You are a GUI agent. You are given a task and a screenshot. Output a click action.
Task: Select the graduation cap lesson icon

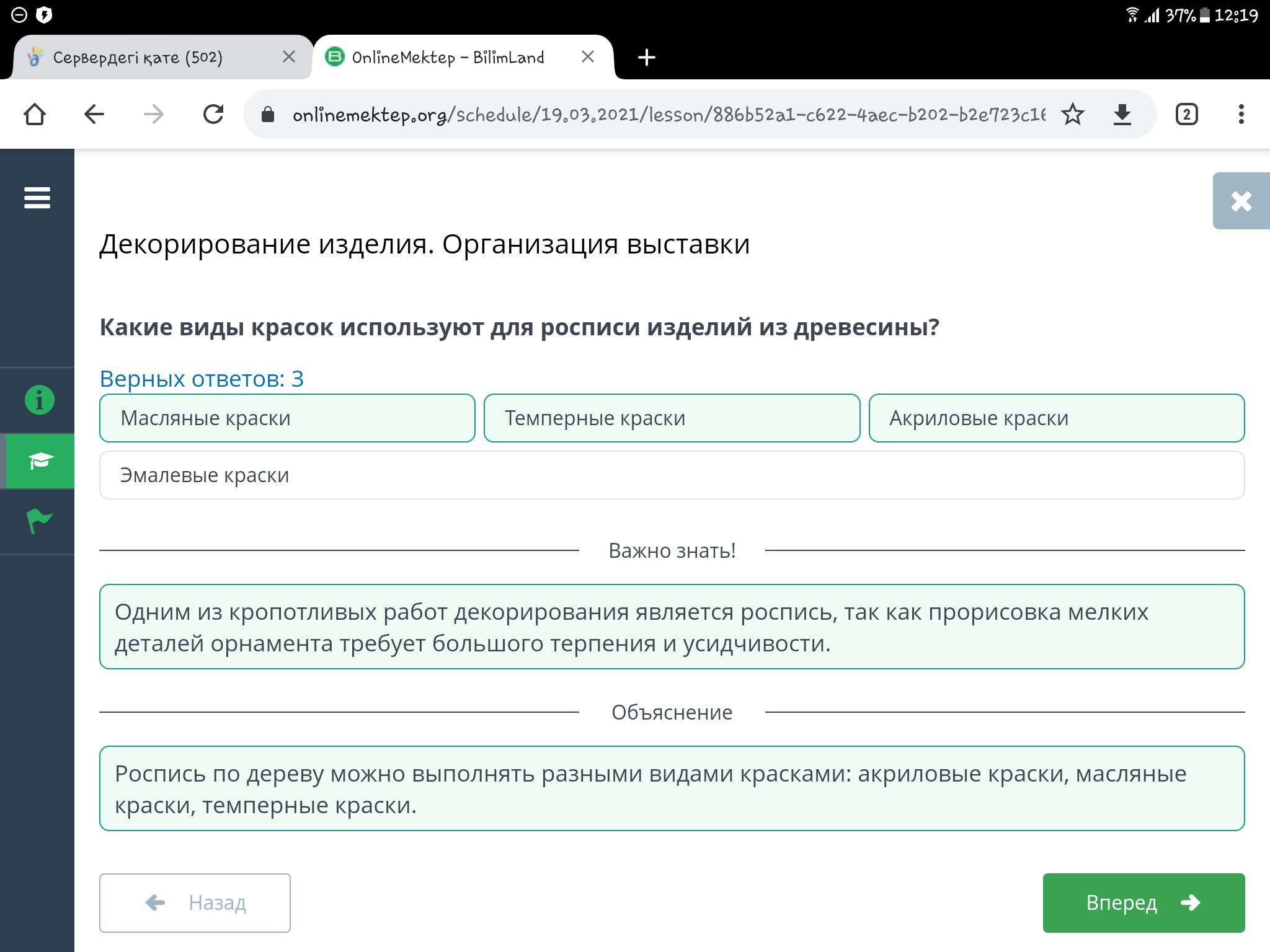tap(40, 461)
